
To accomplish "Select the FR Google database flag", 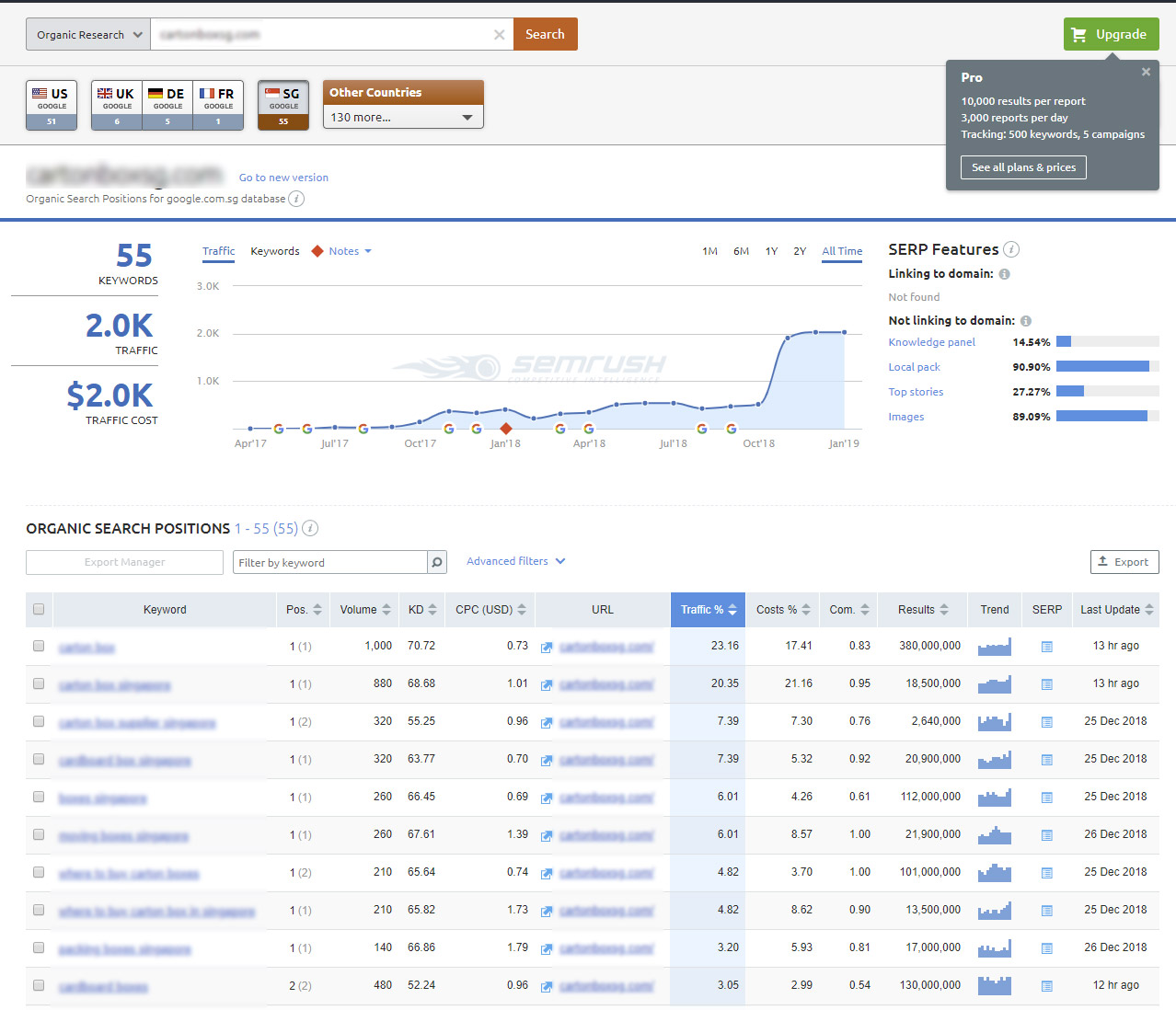I will (218, 105).
